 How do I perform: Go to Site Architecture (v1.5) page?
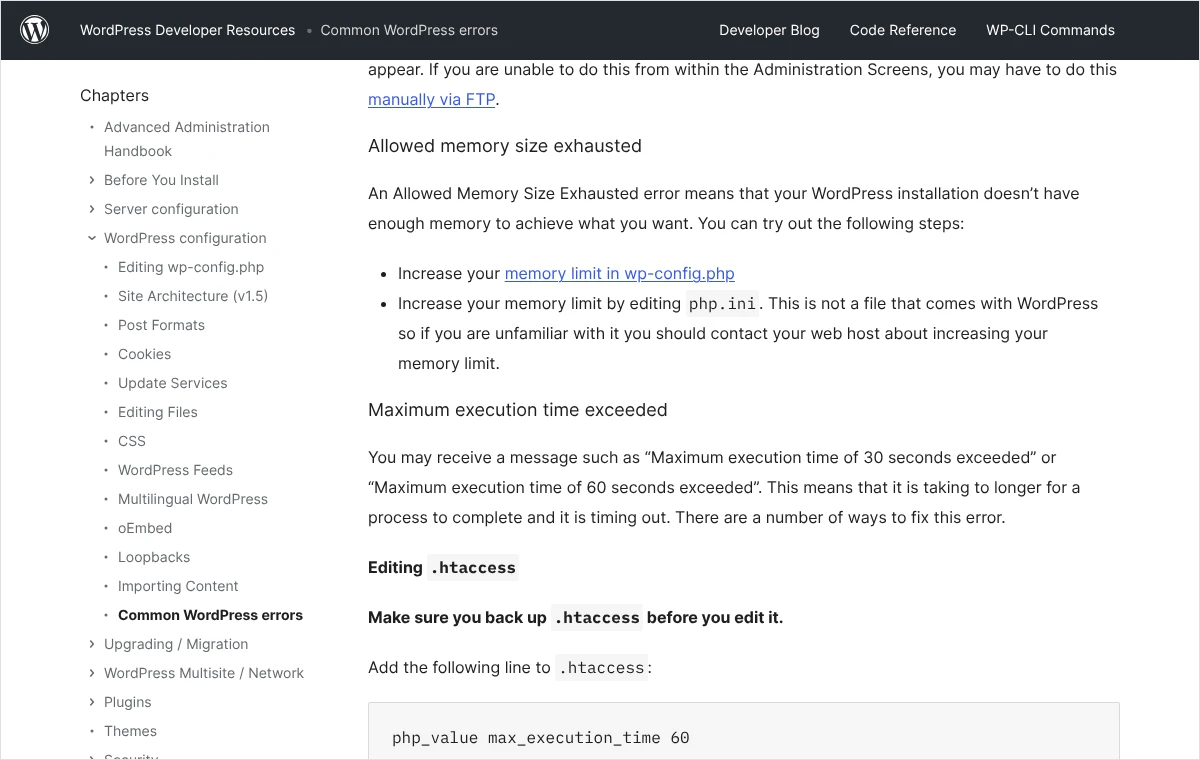(193, 296)
